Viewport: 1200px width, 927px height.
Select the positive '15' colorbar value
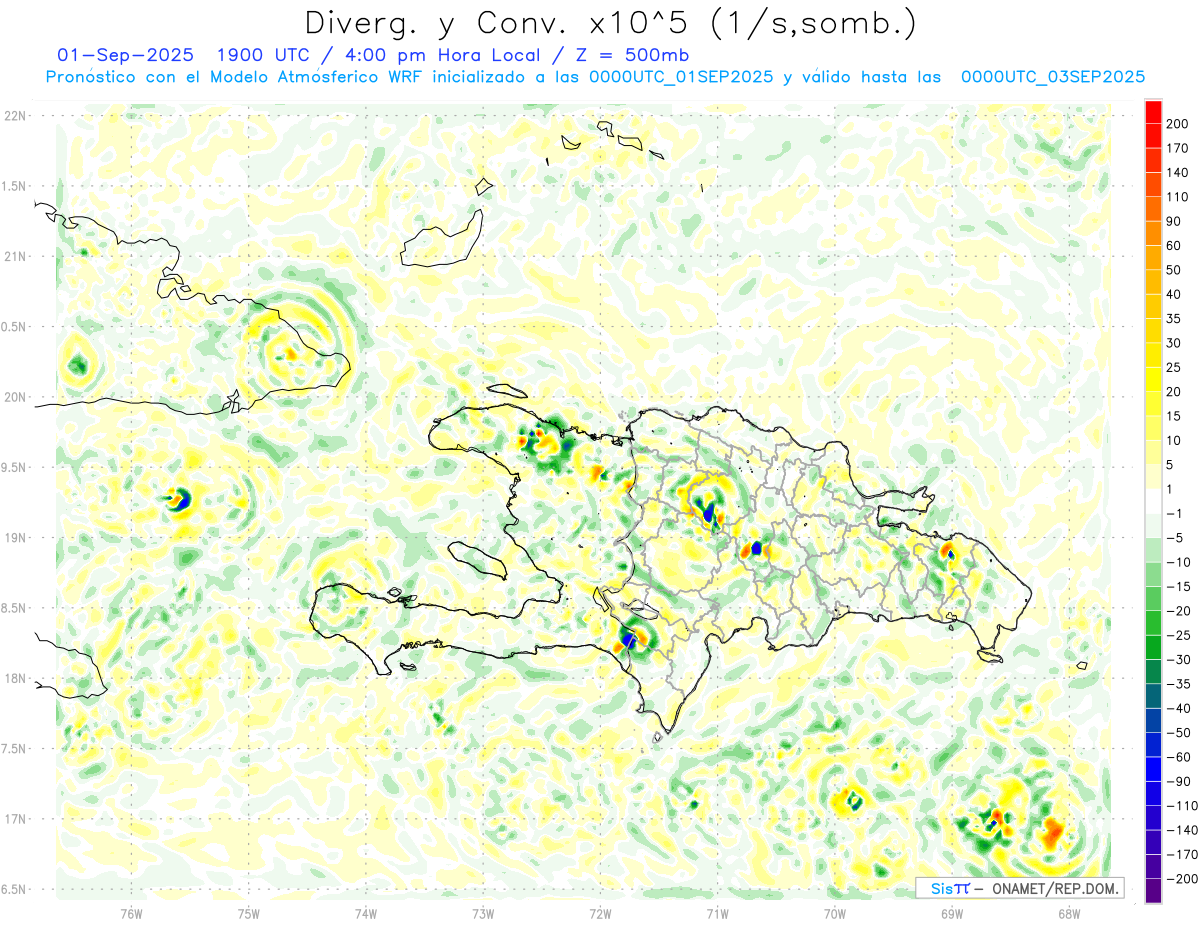(1176, 416)
